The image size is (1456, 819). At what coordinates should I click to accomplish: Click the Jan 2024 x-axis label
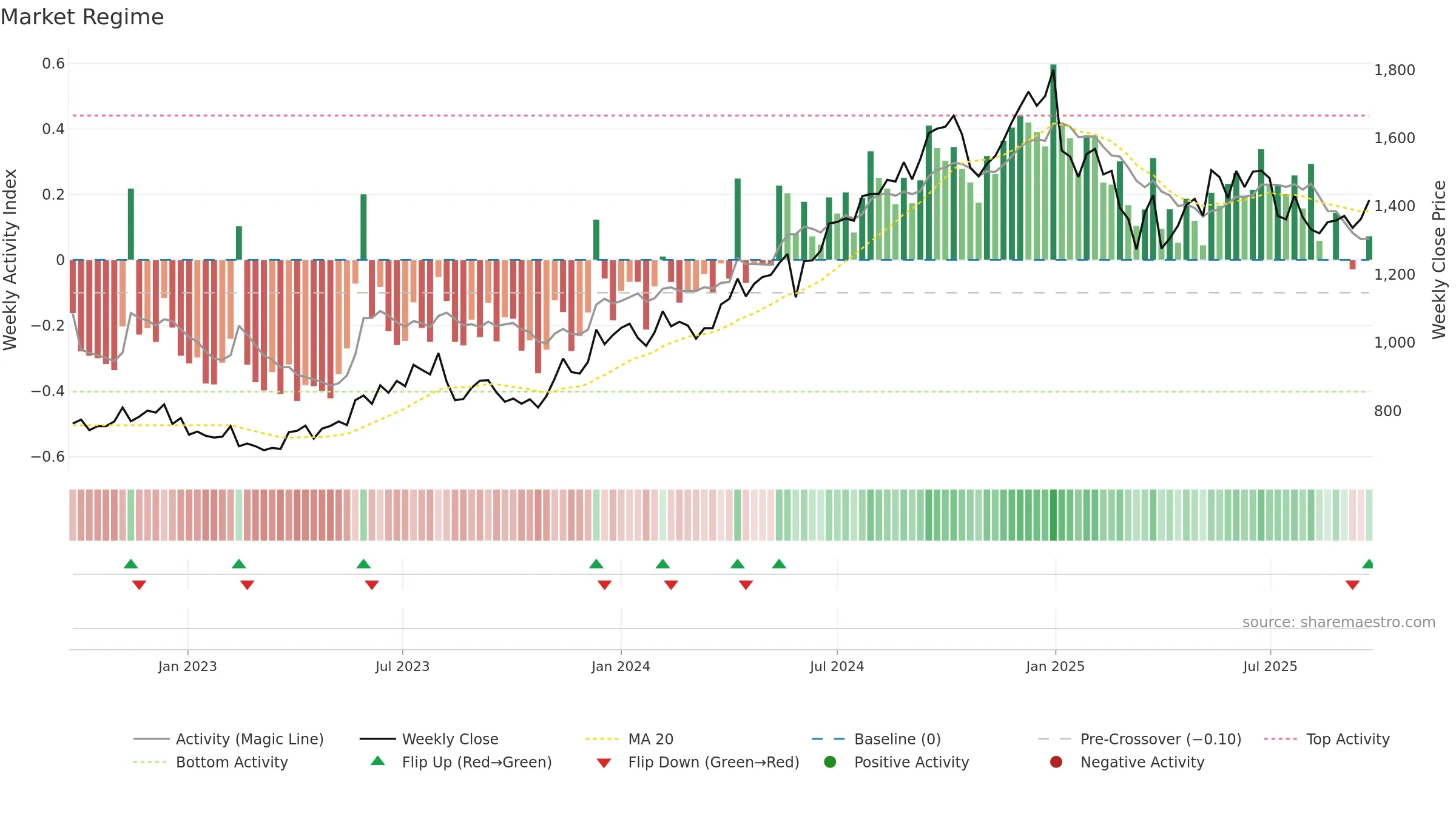point(621,666)
